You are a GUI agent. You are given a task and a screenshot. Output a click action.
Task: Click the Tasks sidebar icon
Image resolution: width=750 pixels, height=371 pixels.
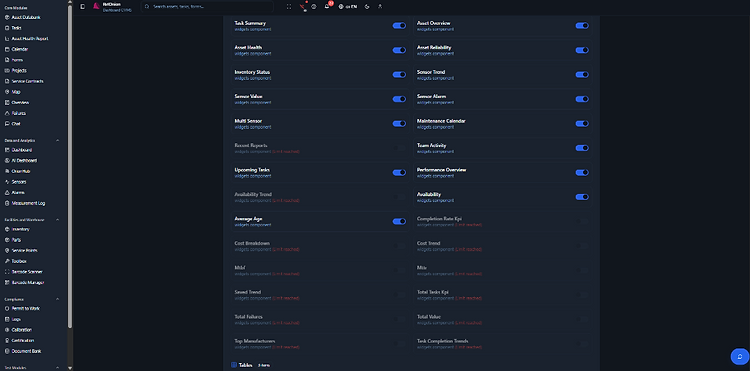7,28
